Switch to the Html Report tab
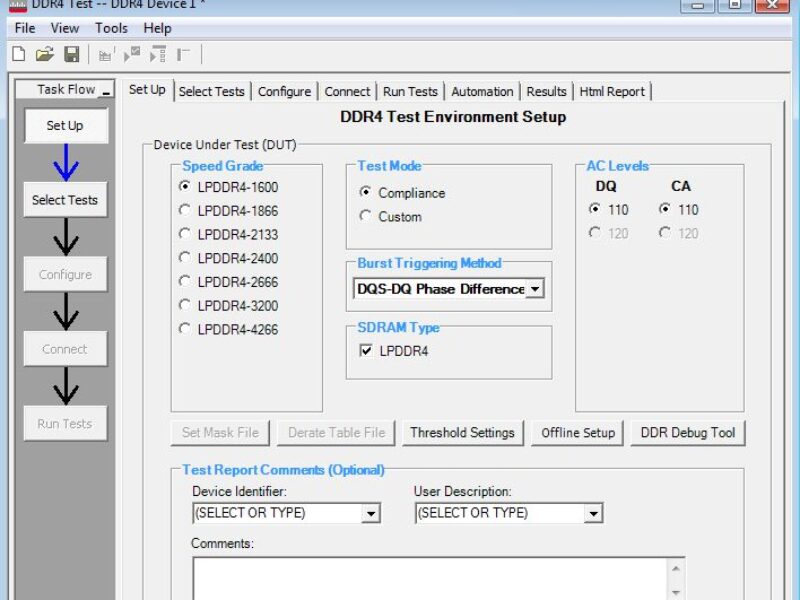 coord(612,90)
